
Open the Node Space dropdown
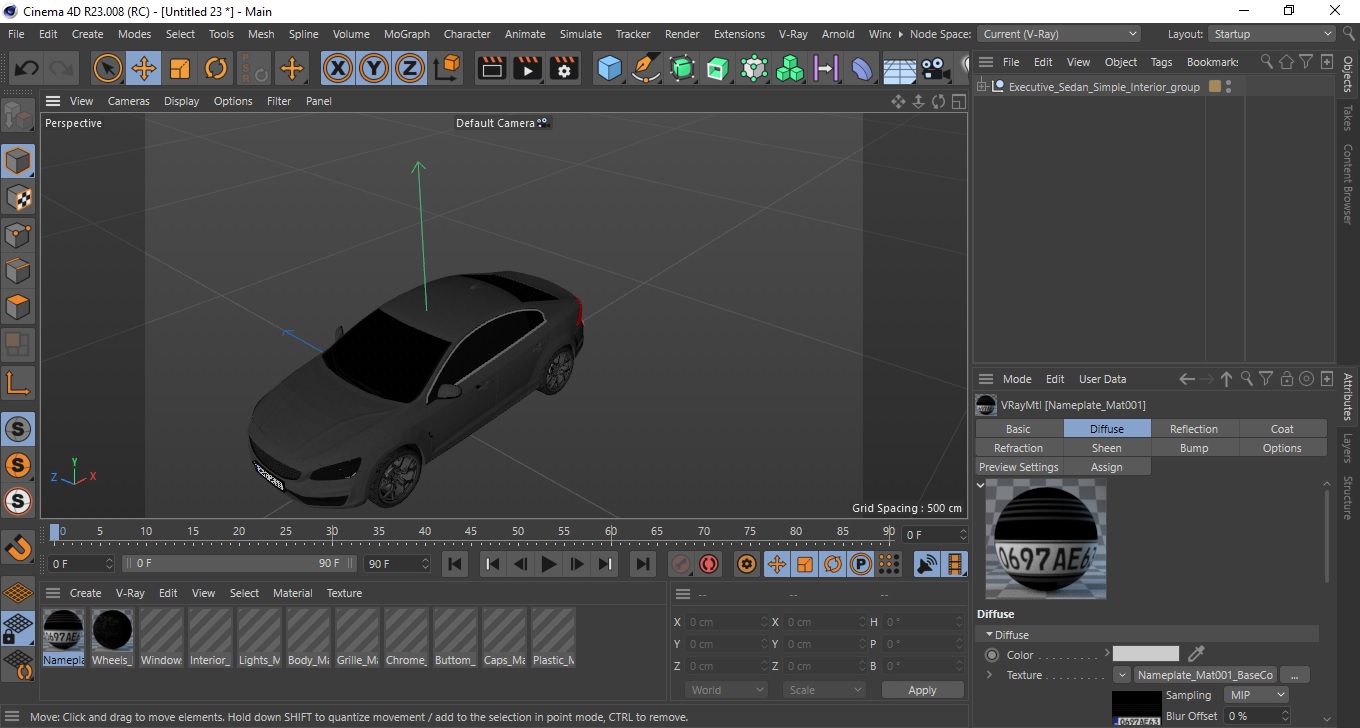click(1059, 34)
